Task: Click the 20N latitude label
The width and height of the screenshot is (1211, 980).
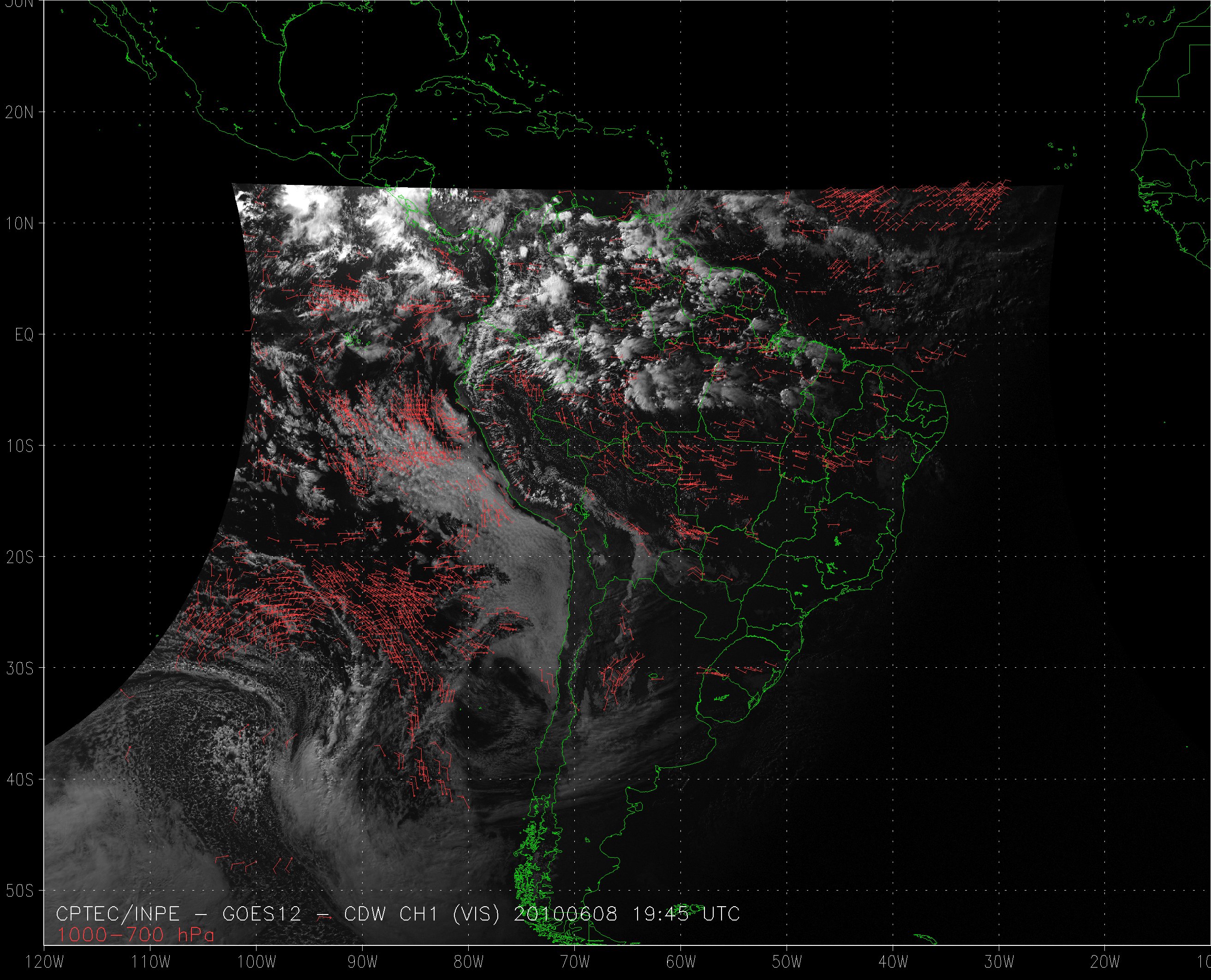Action: 19,113
